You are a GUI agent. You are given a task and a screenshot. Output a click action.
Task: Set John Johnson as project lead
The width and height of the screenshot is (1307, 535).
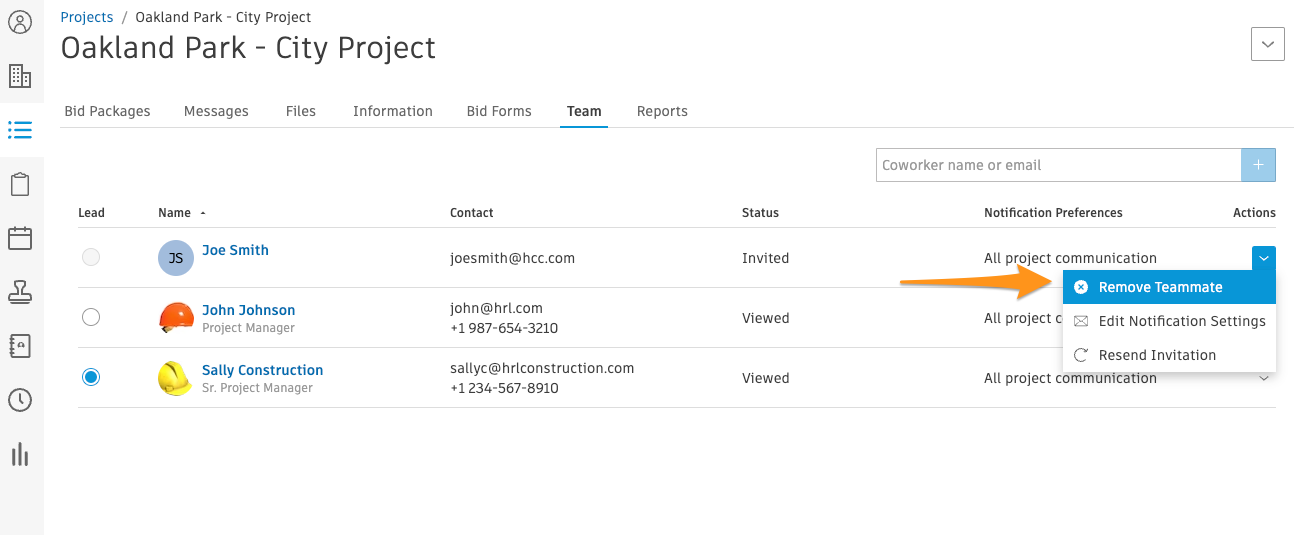click(91, 317)
